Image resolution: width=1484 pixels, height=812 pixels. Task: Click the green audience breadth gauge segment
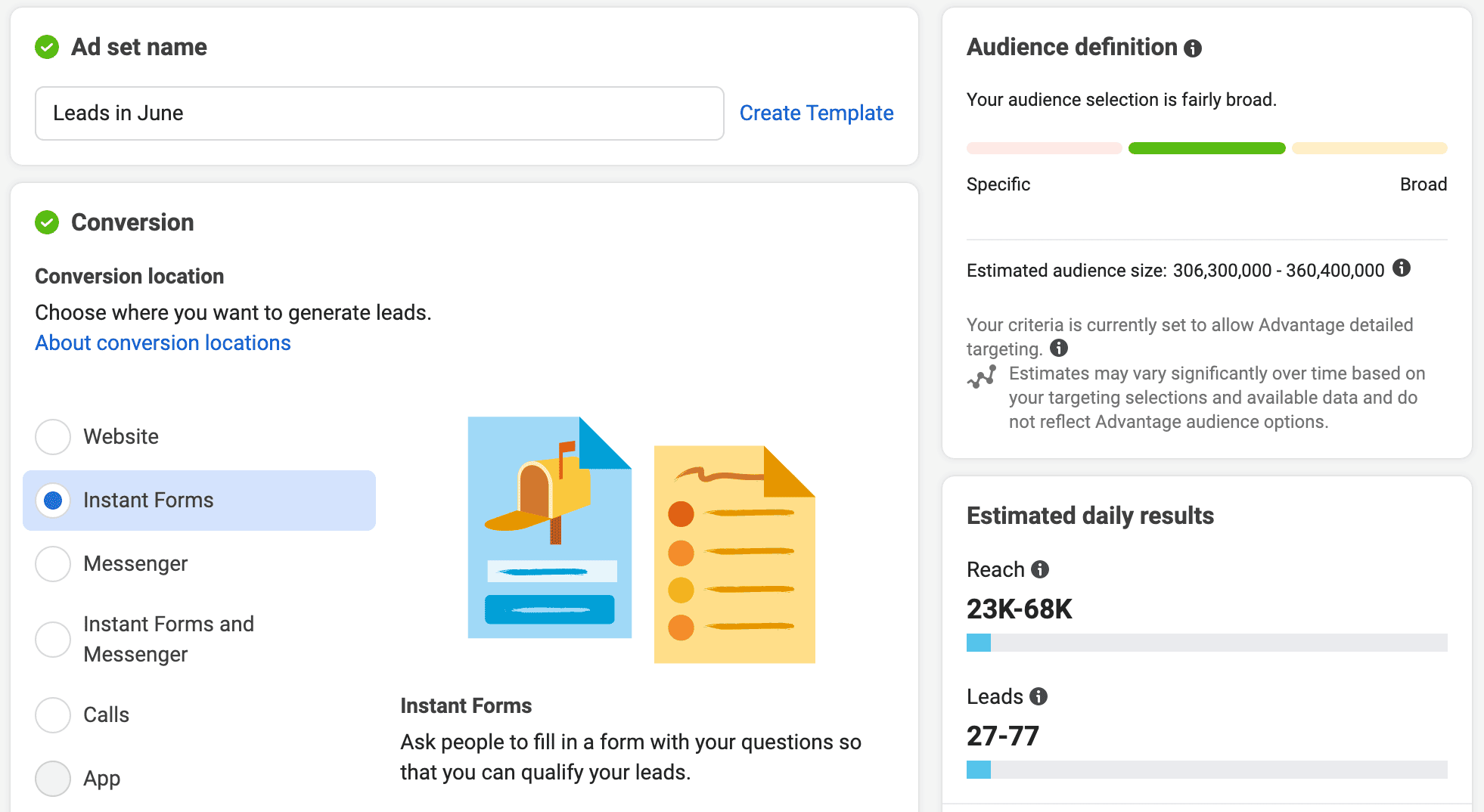click(x=1206, y=148)
